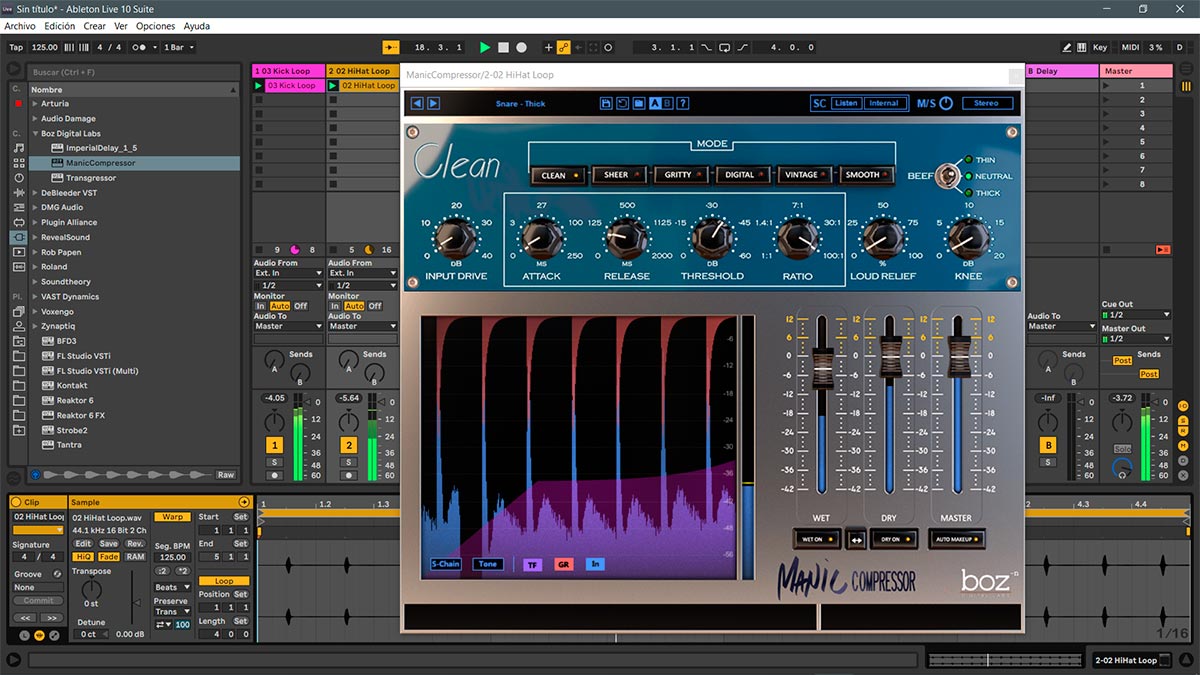This screenshot has height=675, width=1200.
Task: Toggle the computer MIDI keyboard icon
Action: tap(1082, 47)
